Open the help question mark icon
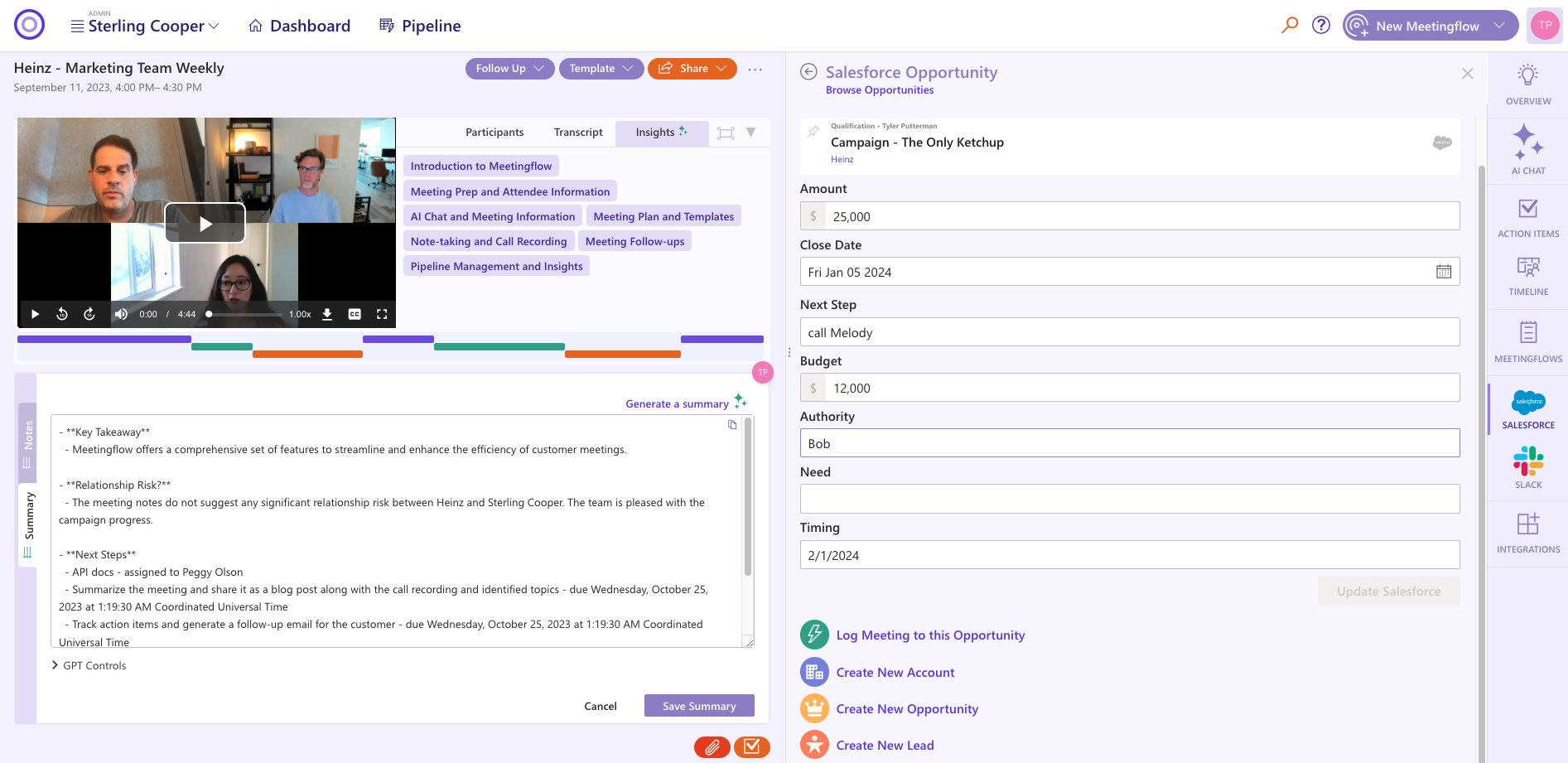 1321,25
